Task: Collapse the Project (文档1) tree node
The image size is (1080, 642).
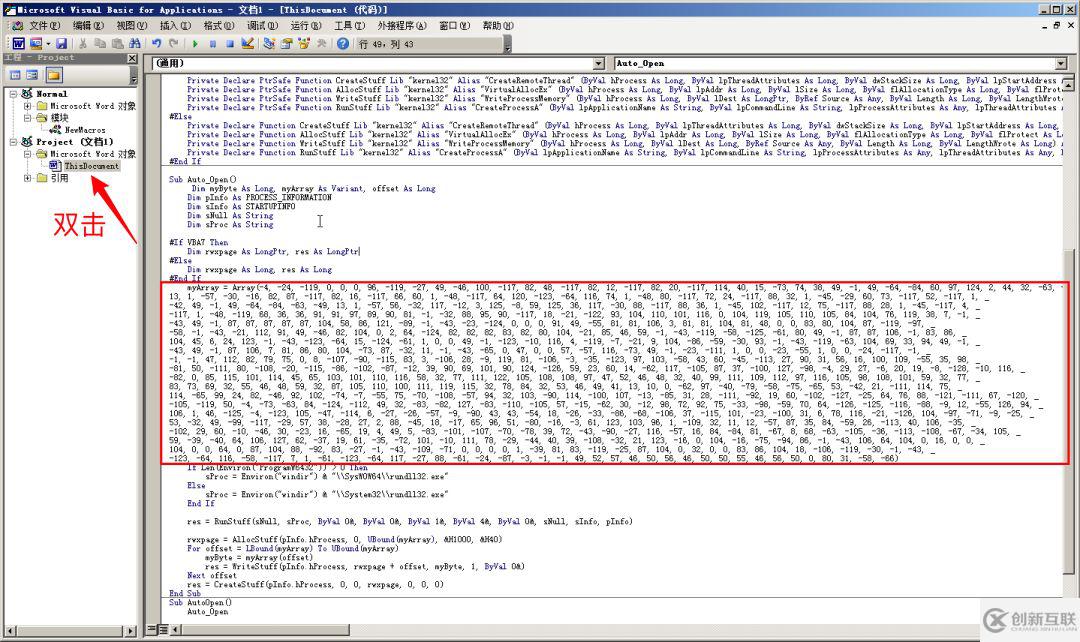Action: pyautogui.click(x=13, y=142)
